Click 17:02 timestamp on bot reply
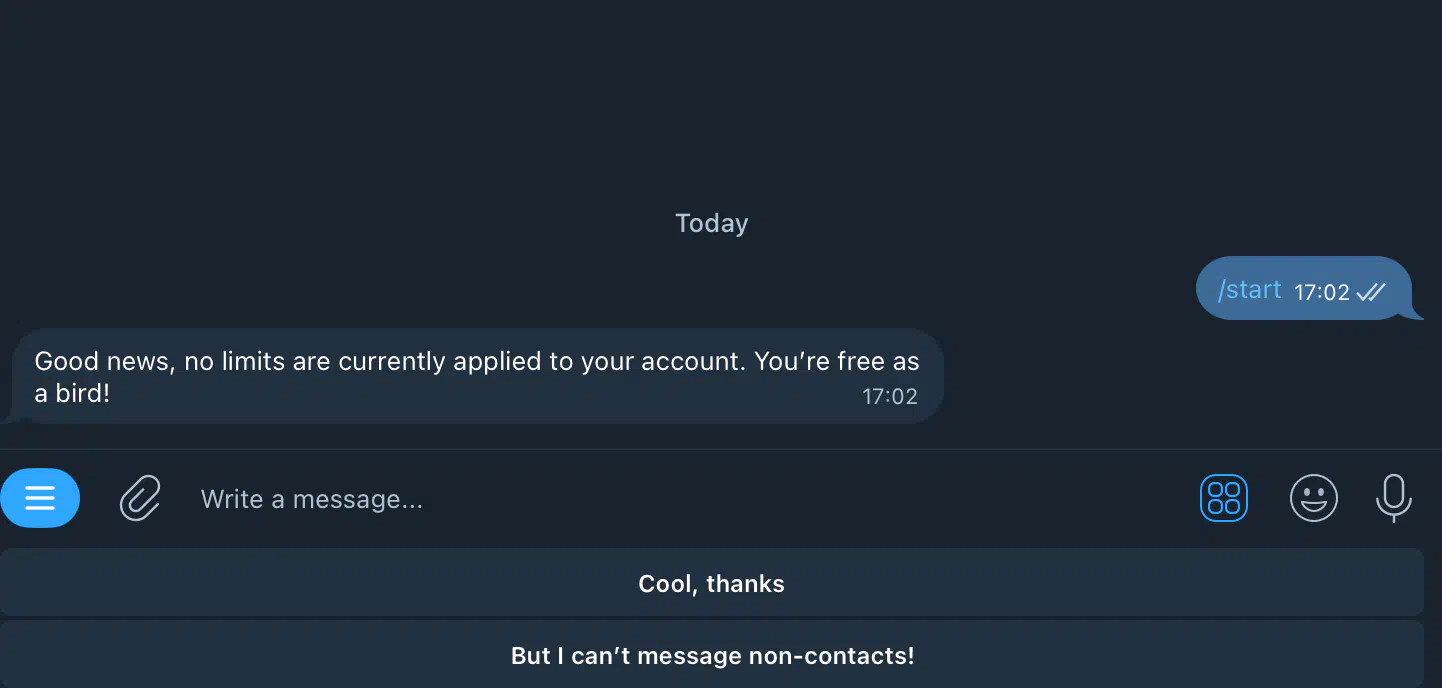Viewport: 1442px width, 688px height. 889,396
